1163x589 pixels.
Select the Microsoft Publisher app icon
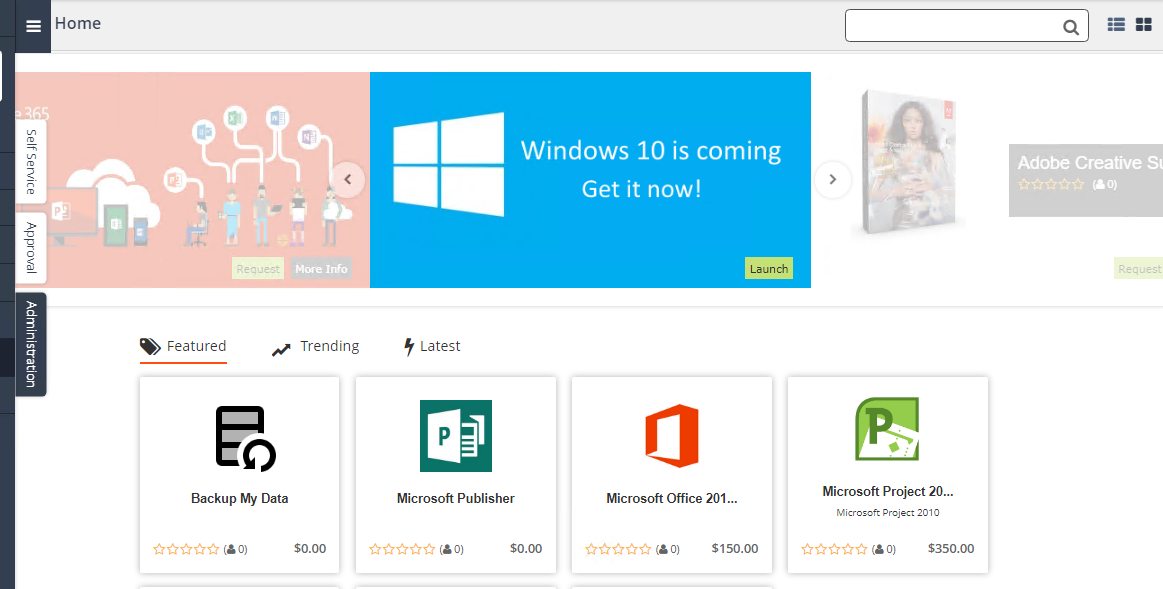click(455, 435)
